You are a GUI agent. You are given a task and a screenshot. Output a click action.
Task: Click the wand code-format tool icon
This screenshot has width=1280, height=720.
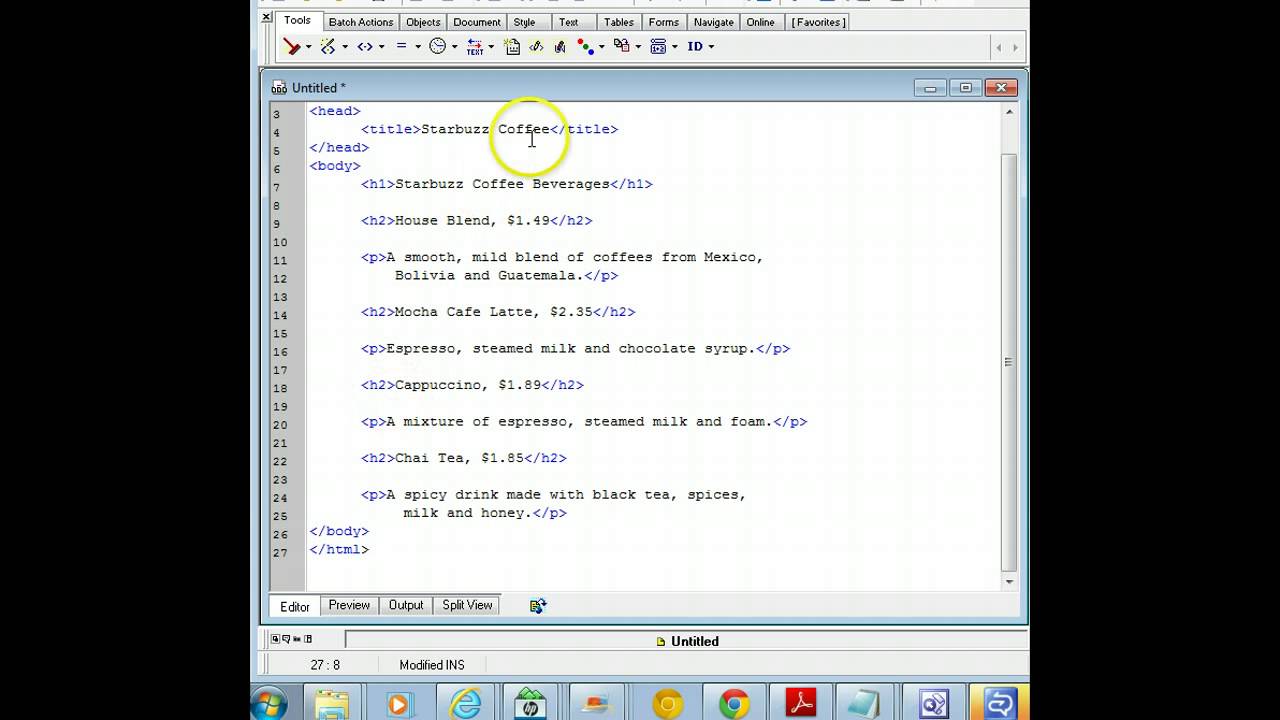pyautogui.click(x=328, y=46)
